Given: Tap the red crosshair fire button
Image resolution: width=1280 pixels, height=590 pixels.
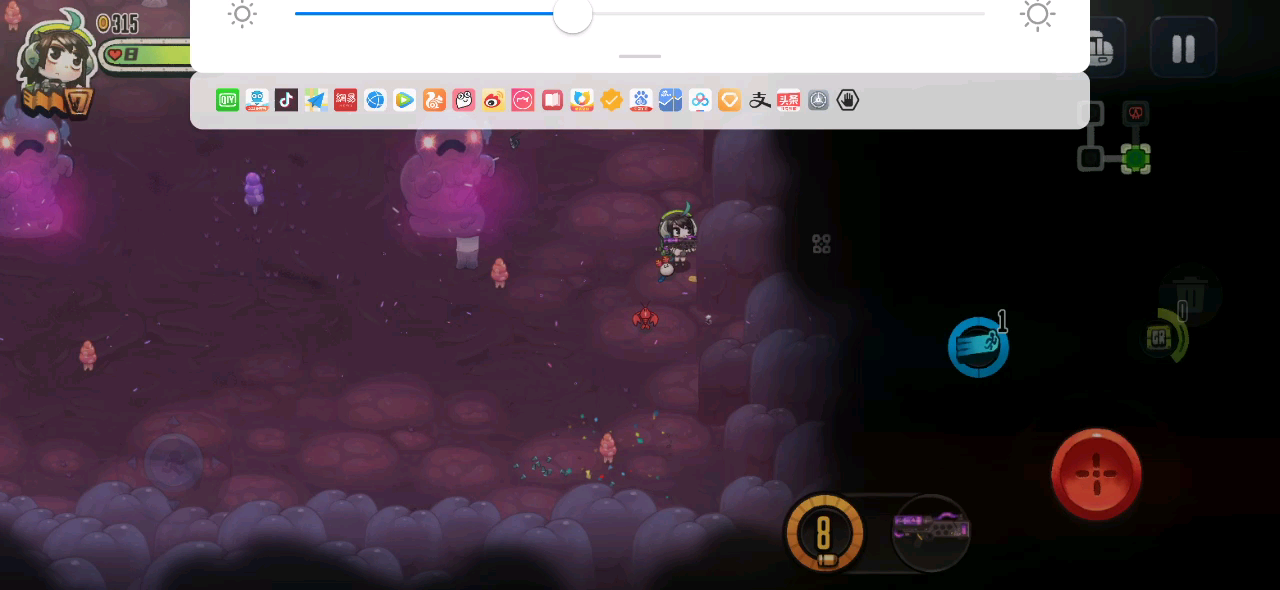Looking at the screenshot, I should pyautogui.click(x=1096, y=474).
